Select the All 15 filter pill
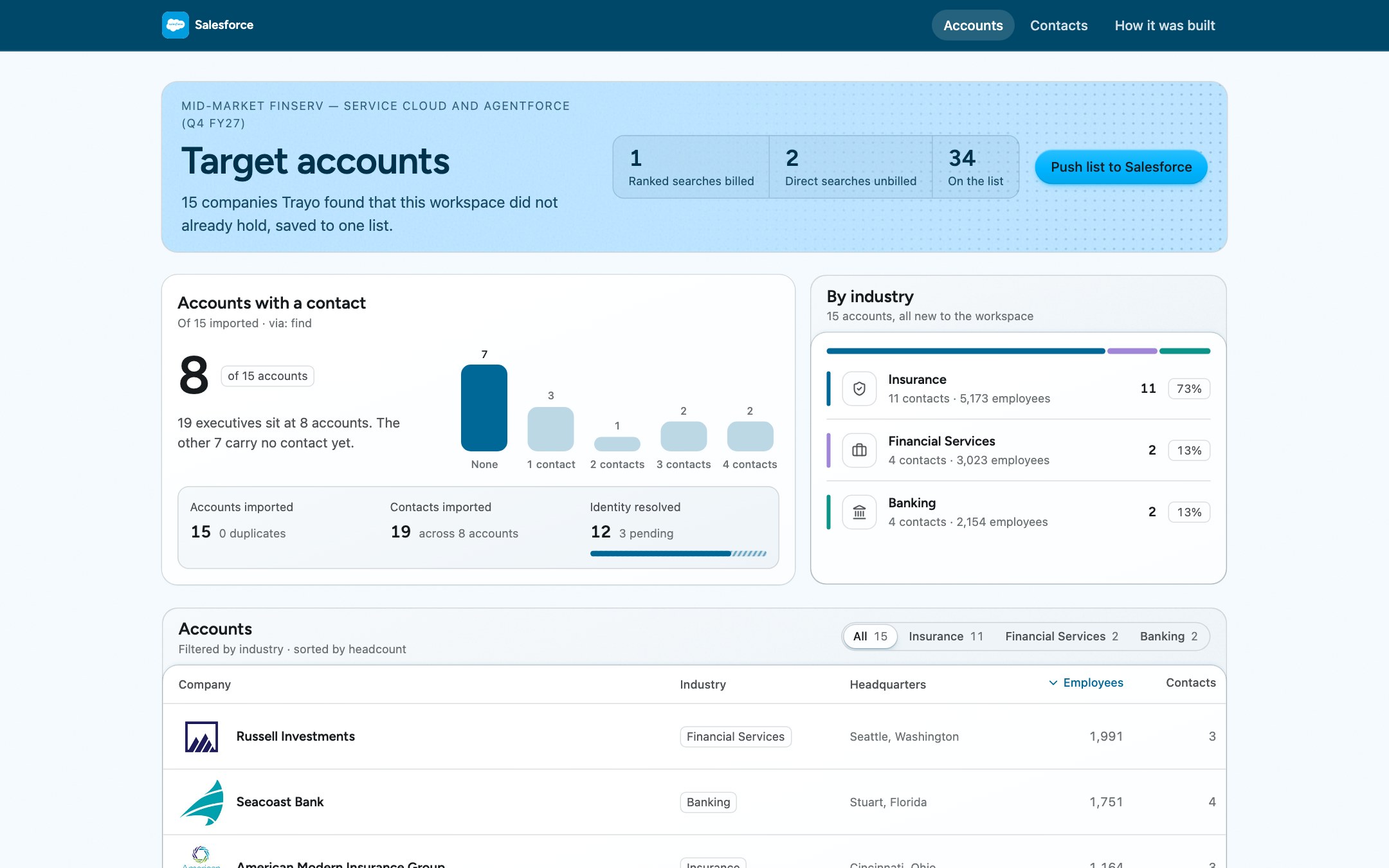 [x=870, y=637]
